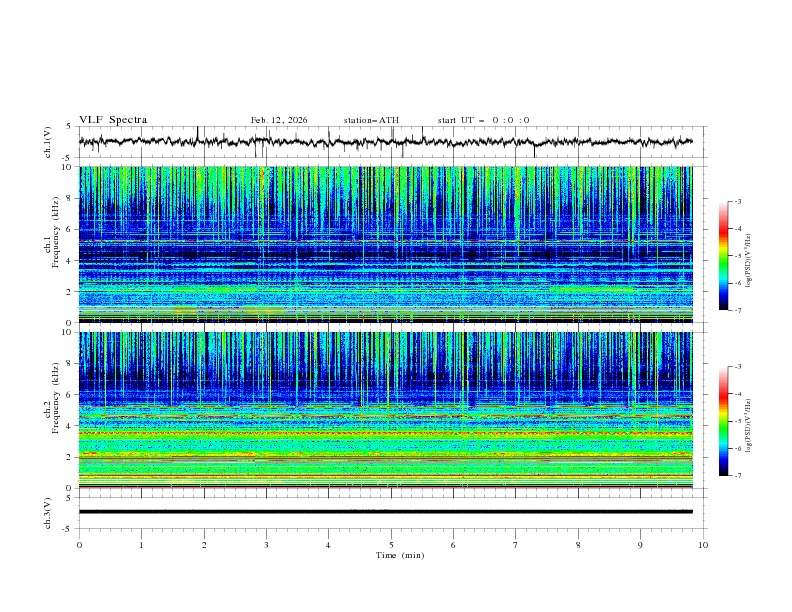Viewport: 792px width, 612px height.
Task: Click the time axis tick label "1"
Action: pos(141,545)
